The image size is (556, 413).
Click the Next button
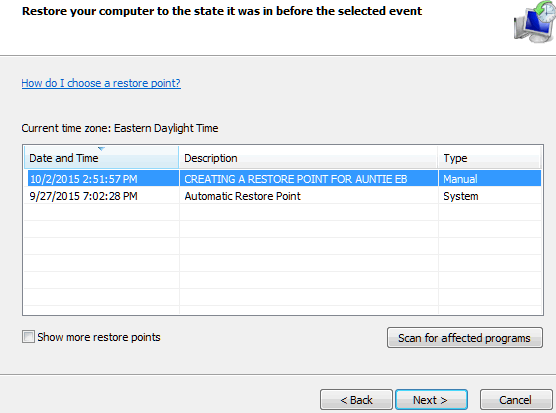(431, 400)
